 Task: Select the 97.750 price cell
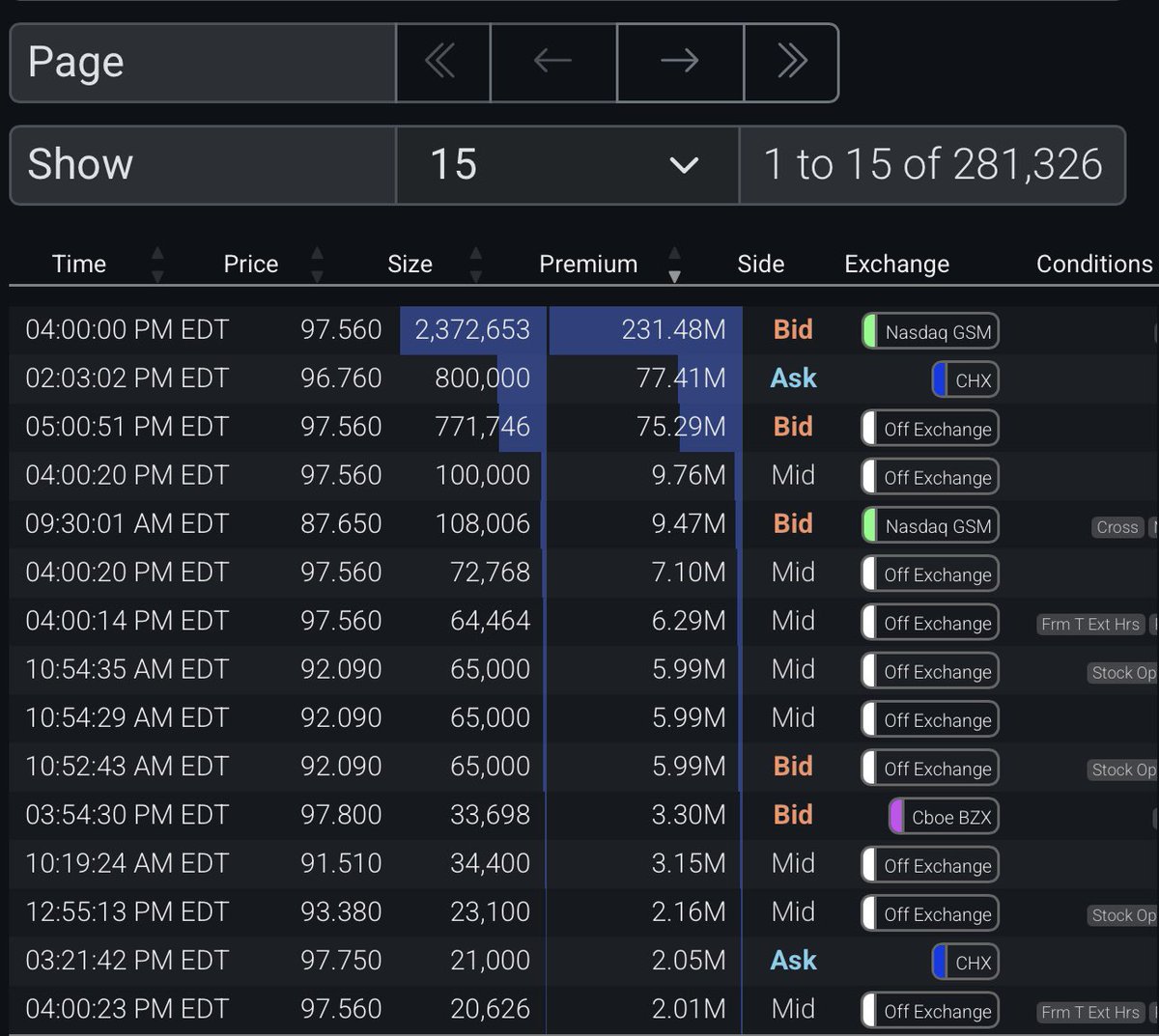341,961
